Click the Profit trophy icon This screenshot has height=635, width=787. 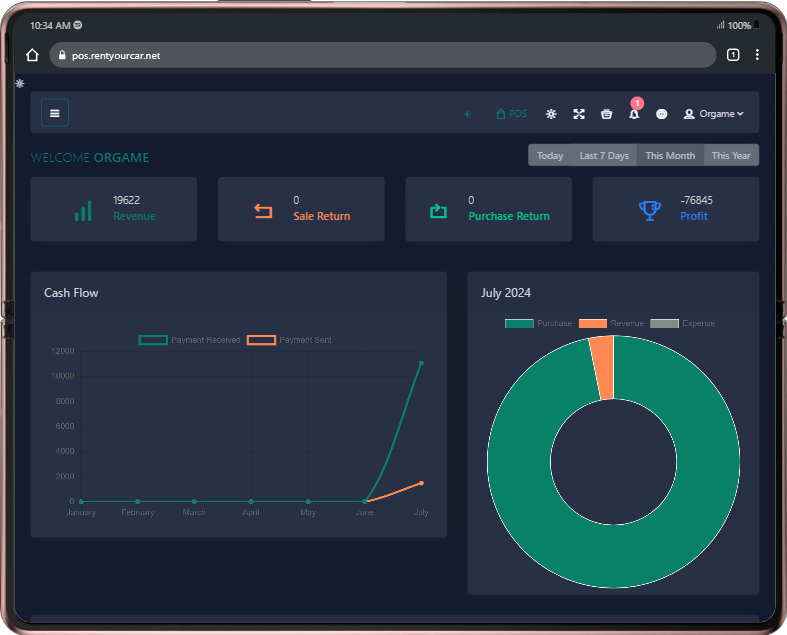click(650, 209)
